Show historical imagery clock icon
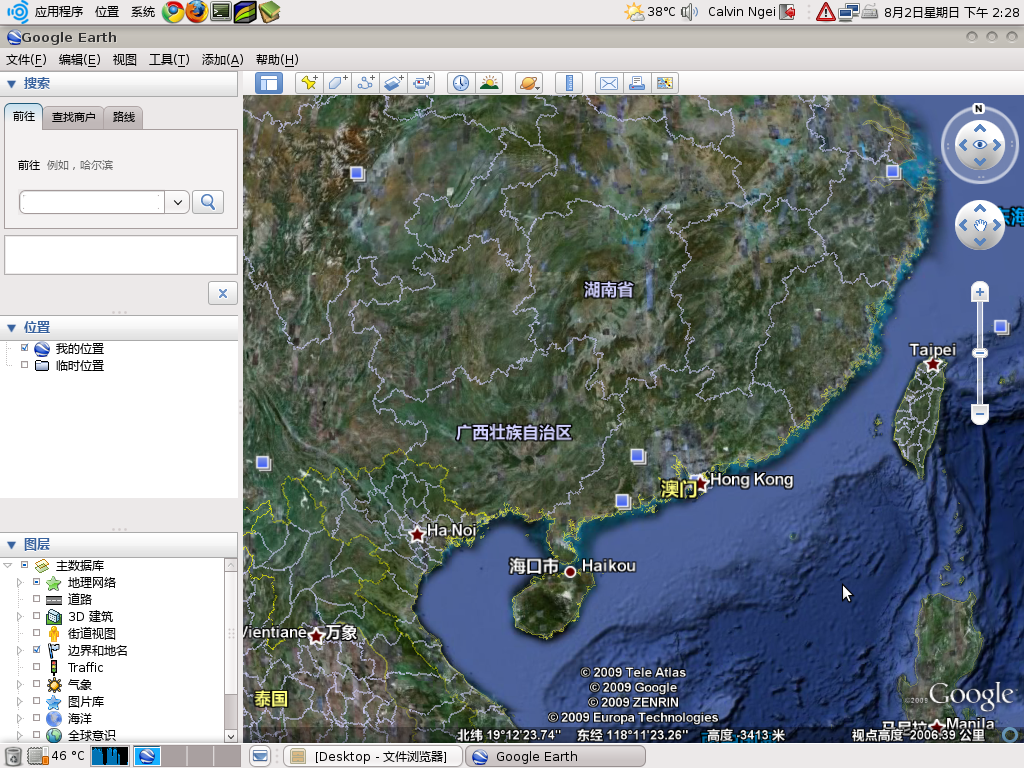The width and height of the screenshot is (1024, 768). coord(461,83)
